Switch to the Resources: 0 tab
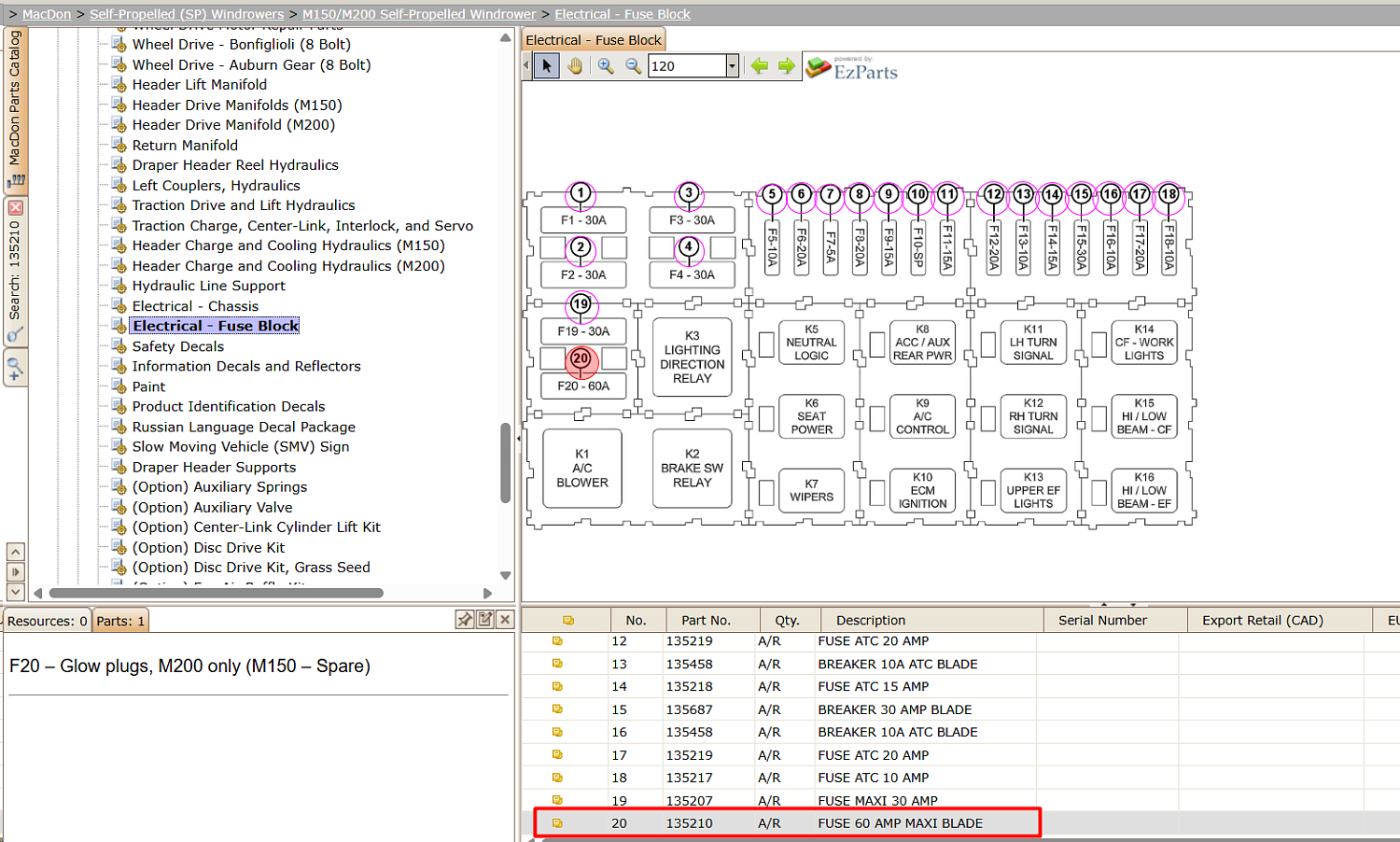The image size is (1400, 842). click(x=48, y=621)
